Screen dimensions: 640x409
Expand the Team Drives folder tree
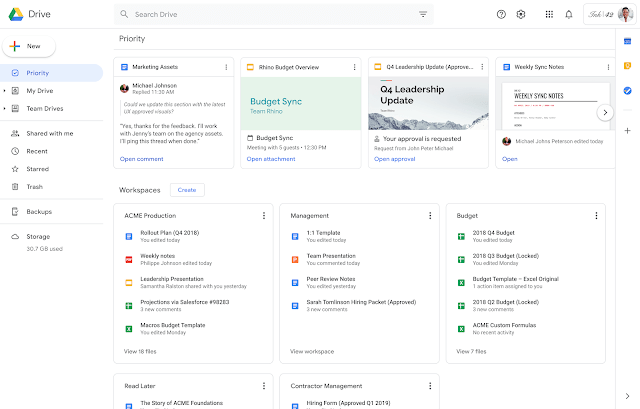(4, 110)
